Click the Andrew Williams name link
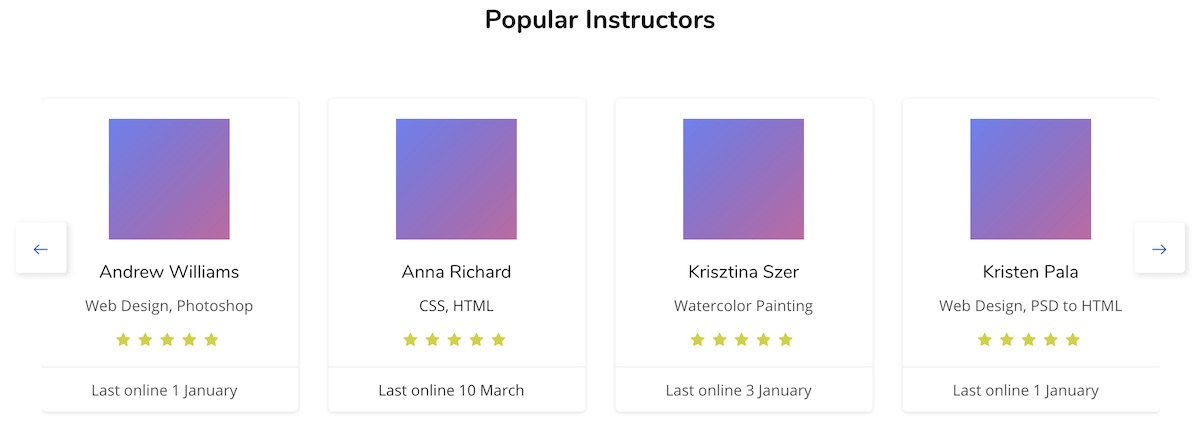This screenshot has width=1200, height=447. pyautogui.click(x=169, y=272)
